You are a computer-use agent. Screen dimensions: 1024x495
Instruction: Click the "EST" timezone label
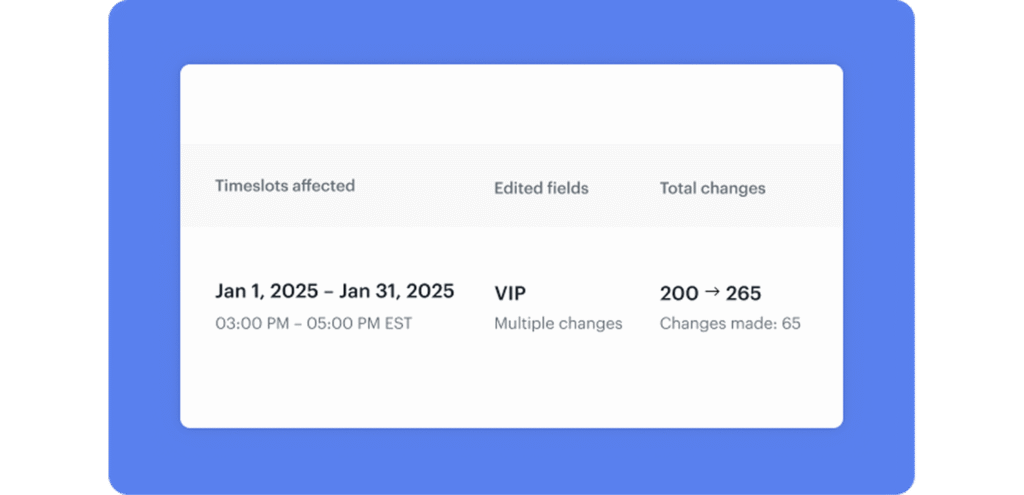click(397, 323)
